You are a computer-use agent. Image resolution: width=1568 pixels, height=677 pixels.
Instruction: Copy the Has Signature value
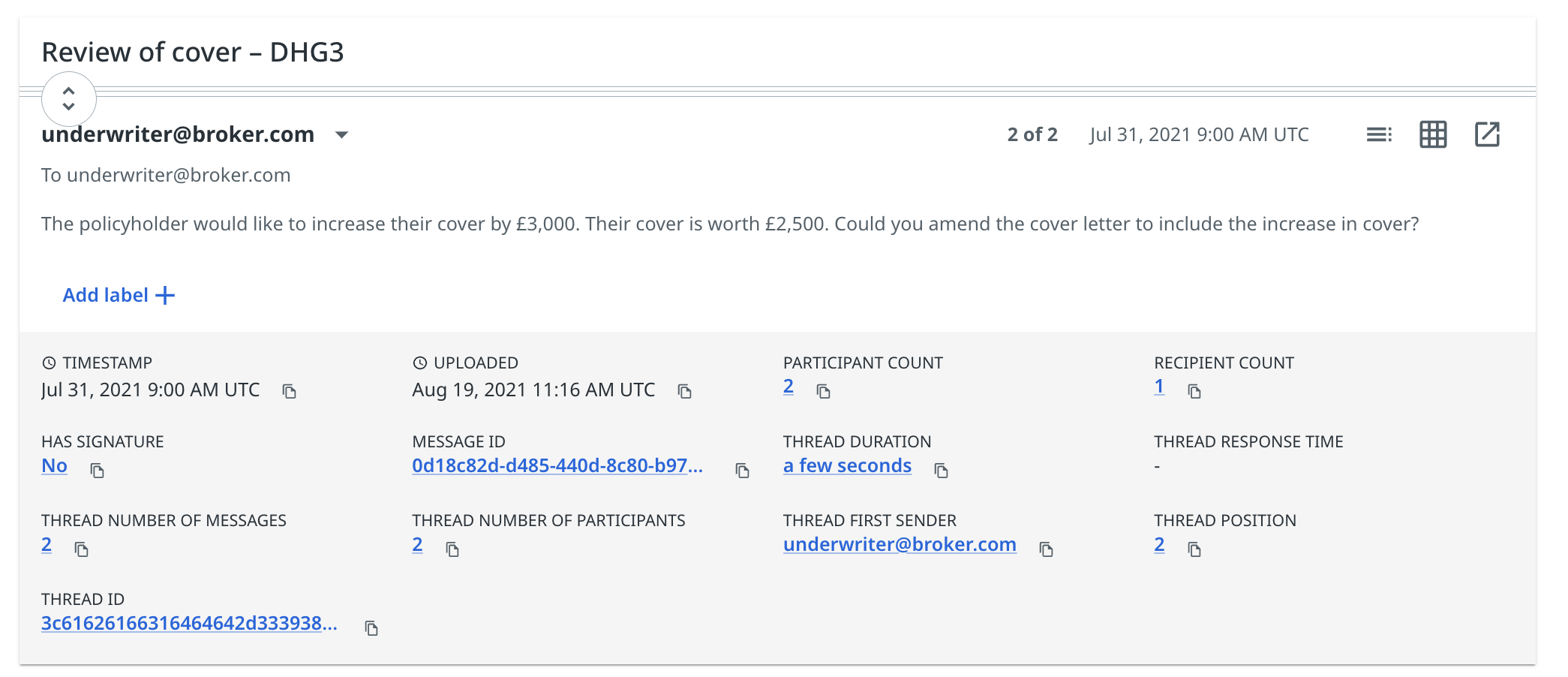pos(97,471)
